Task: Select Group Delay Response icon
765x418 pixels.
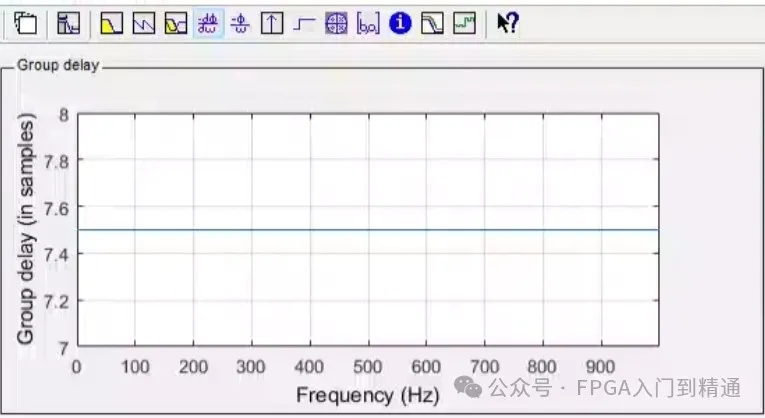Action: (x=208, y=23)
